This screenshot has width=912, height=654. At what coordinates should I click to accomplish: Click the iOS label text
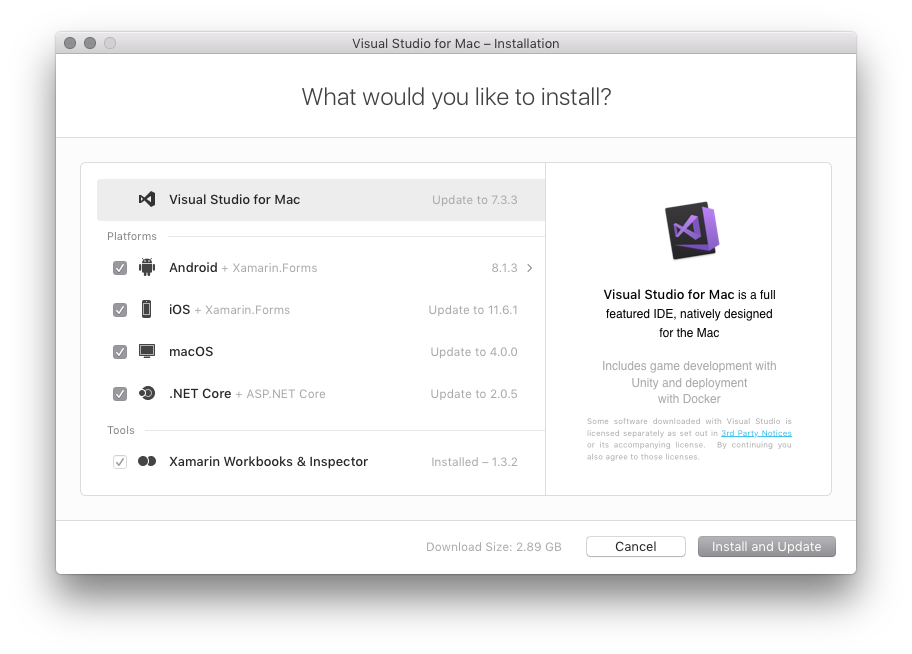tap(180, 310)
